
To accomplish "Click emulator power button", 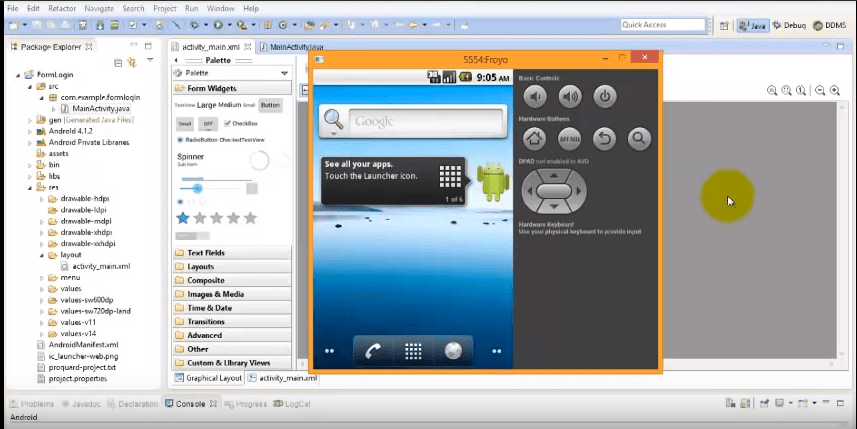I will point(604,97).
